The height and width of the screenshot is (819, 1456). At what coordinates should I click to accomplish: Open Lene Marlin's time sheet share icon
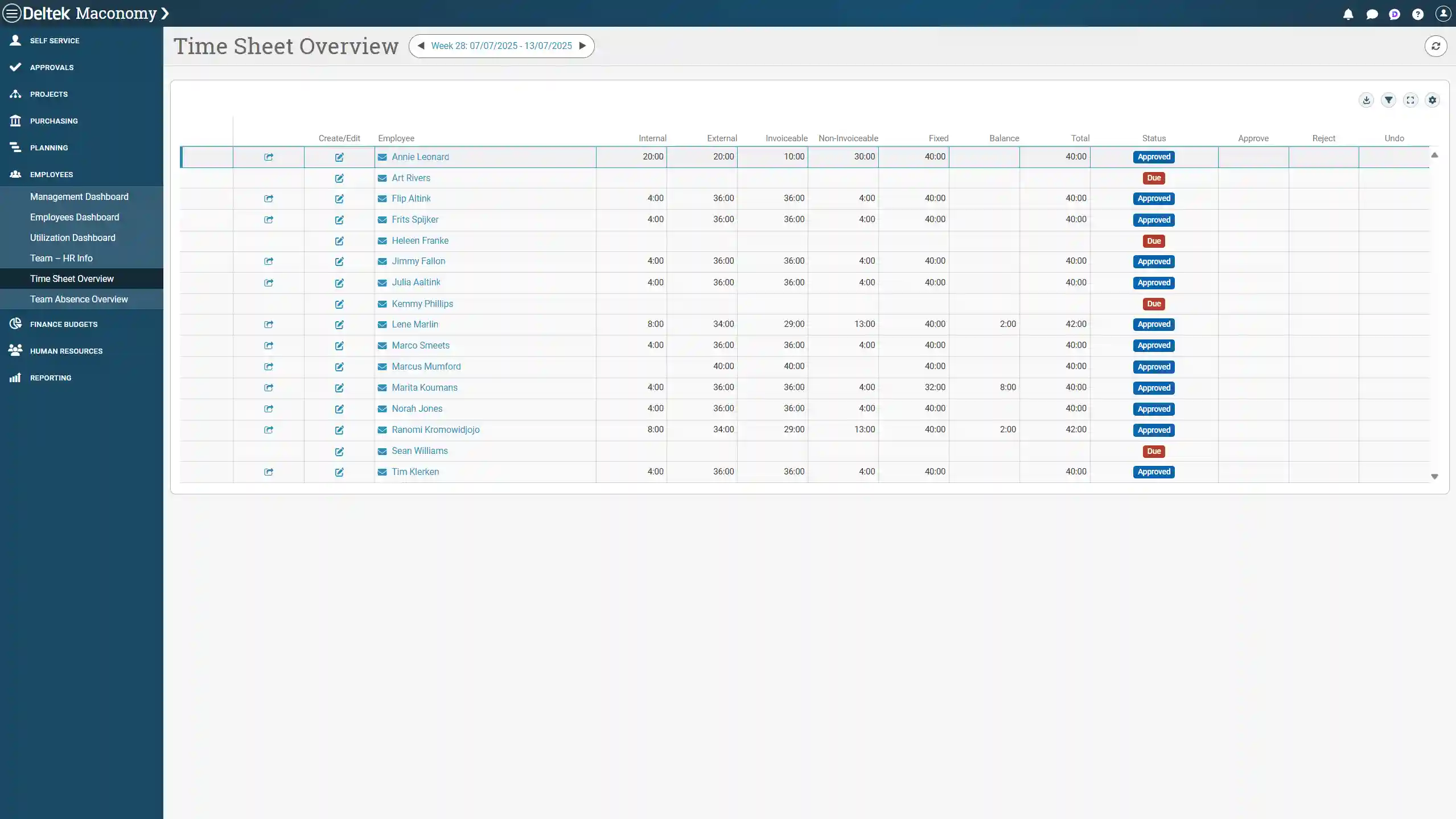269,325
